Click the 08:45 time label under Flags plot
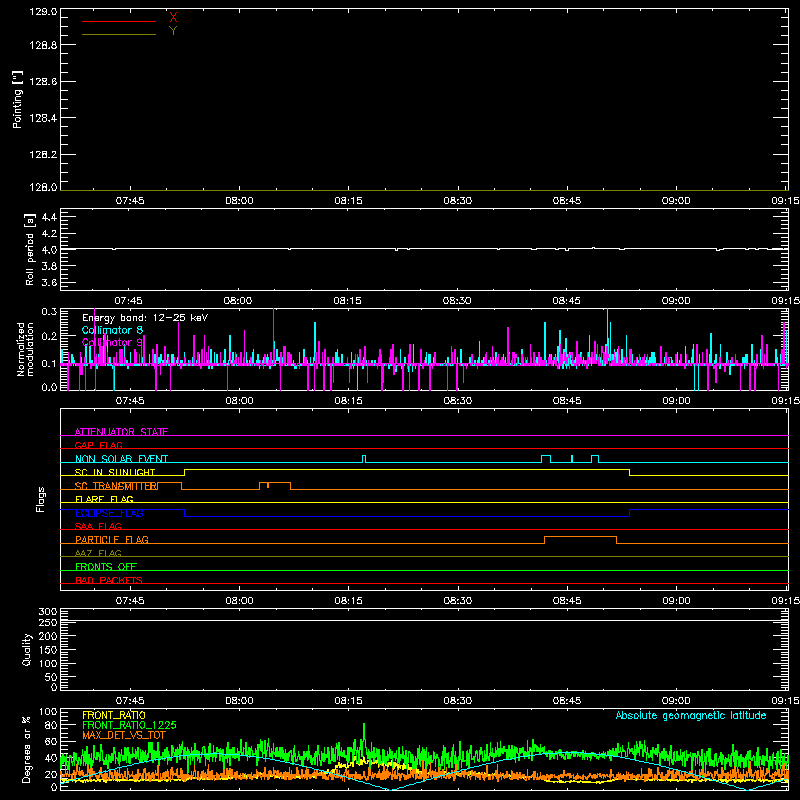 567,601
